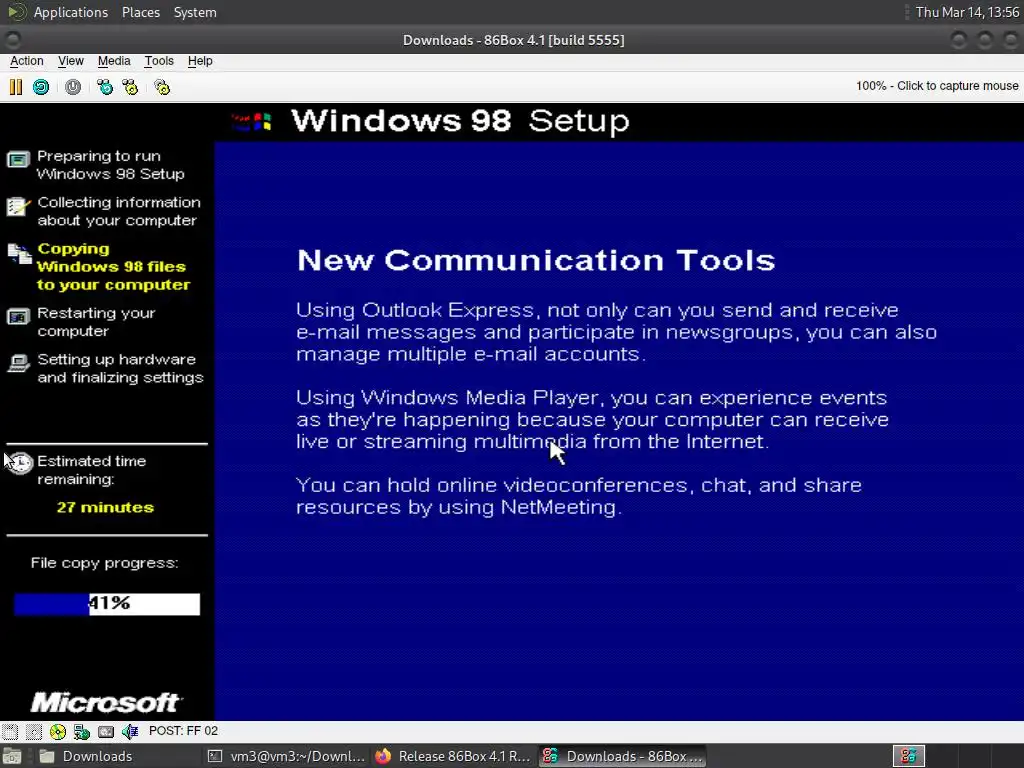Open 86Box settings gear icon
This screenshot has height=768, width=1024.
162,87
